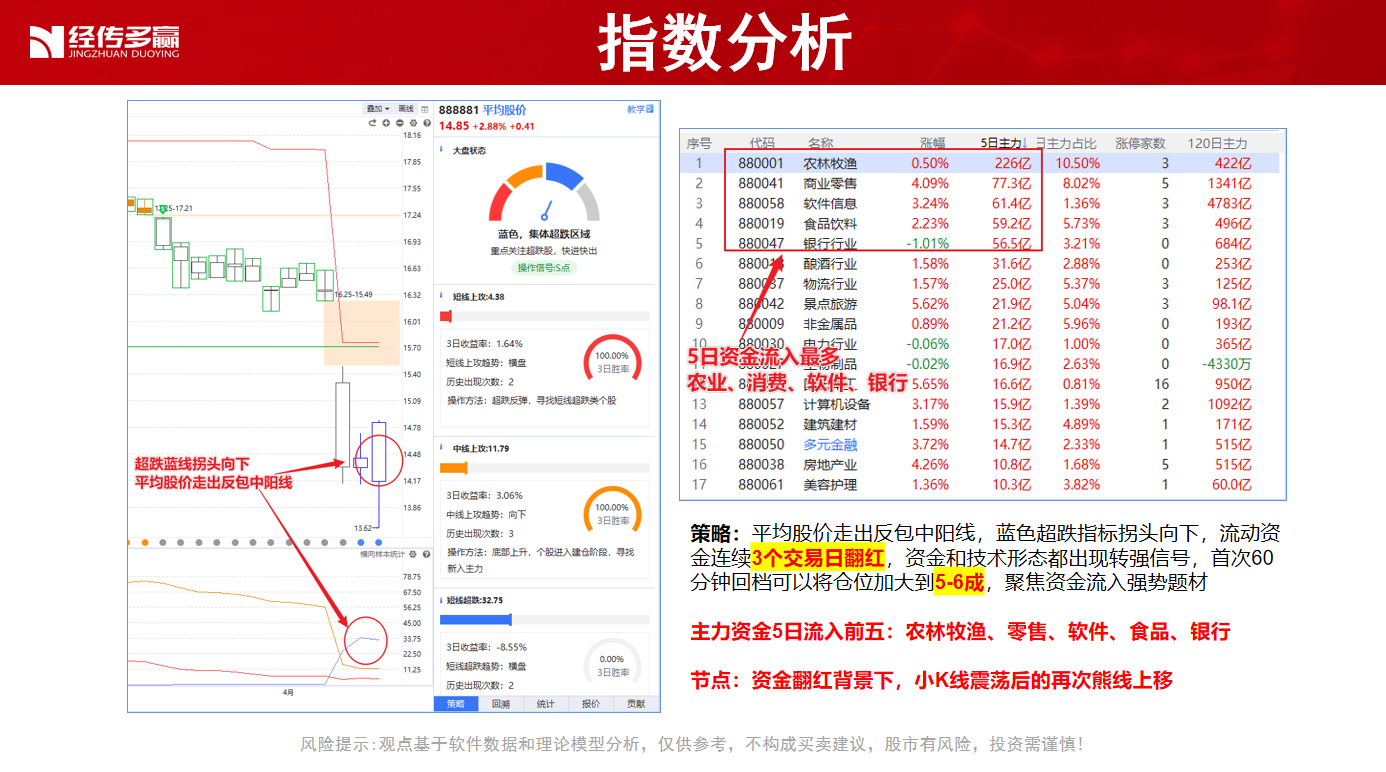This screenshot has width=1386, height=772.
Task: Sort table by 5日主力 column header
Action: tap(1003, 143)
